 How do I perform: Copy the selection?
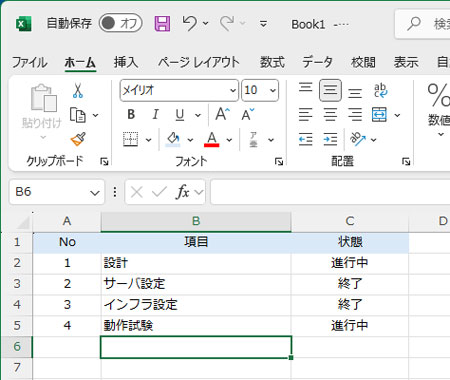click(78, 115)
